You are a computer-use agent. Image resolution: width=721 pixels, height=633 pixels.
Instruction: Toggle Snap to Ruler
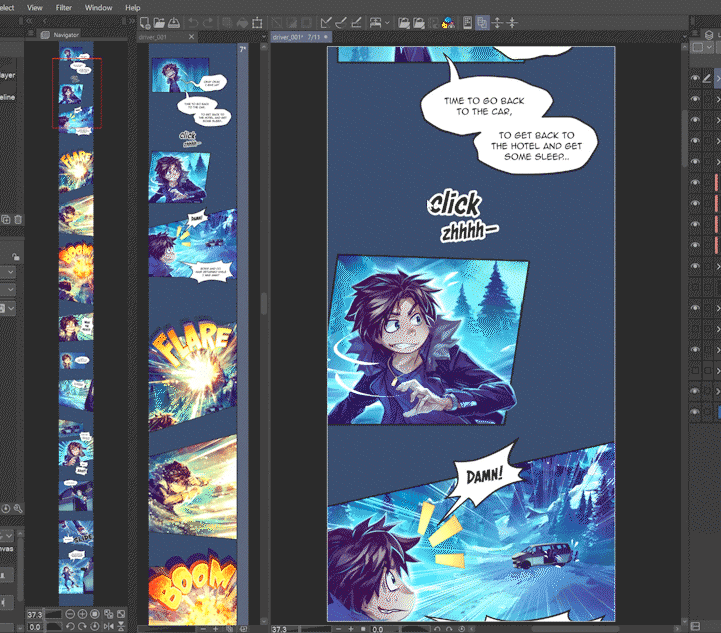coord(326,23)
